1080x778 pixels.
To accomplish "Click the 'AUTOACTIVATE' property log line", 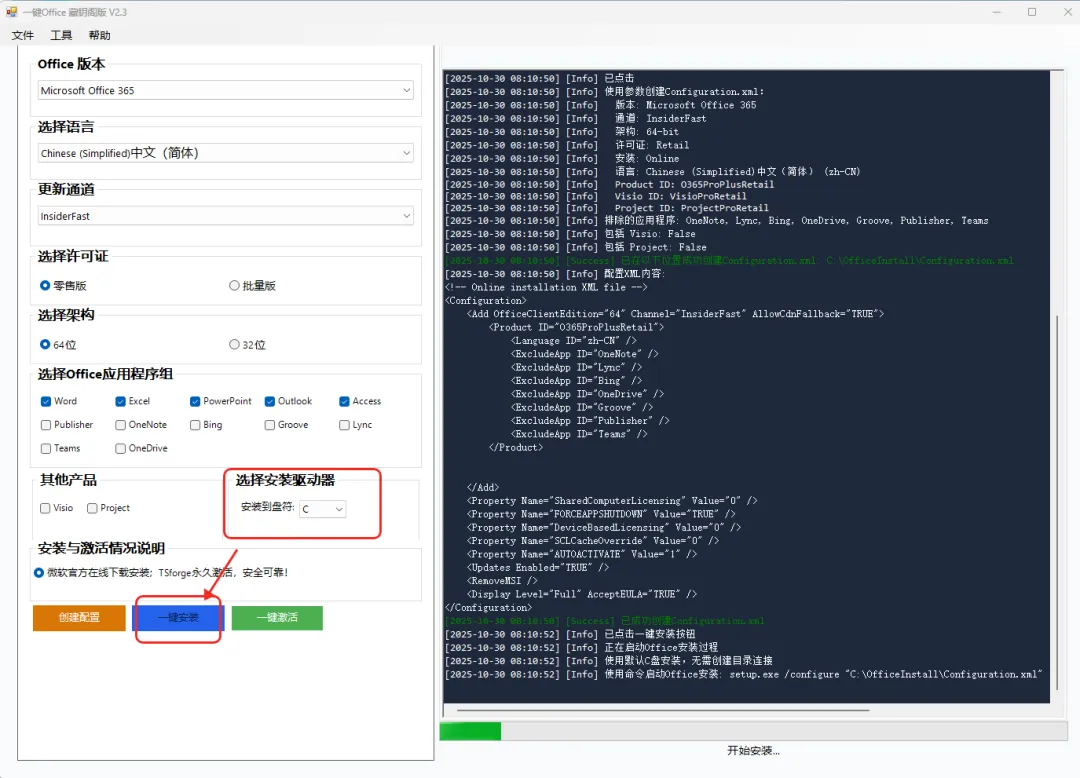I will (x=582, y=554).
